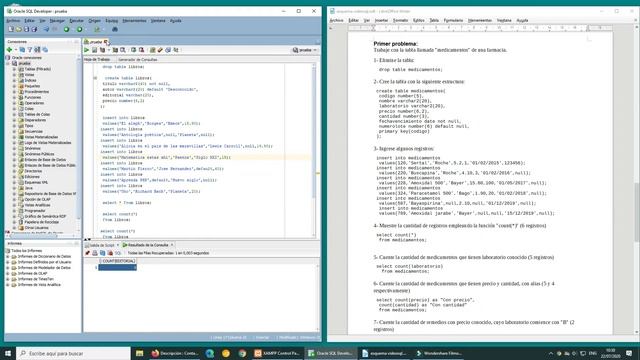
Task: Expand the Funciones tree node
Action: pos(14,98)
